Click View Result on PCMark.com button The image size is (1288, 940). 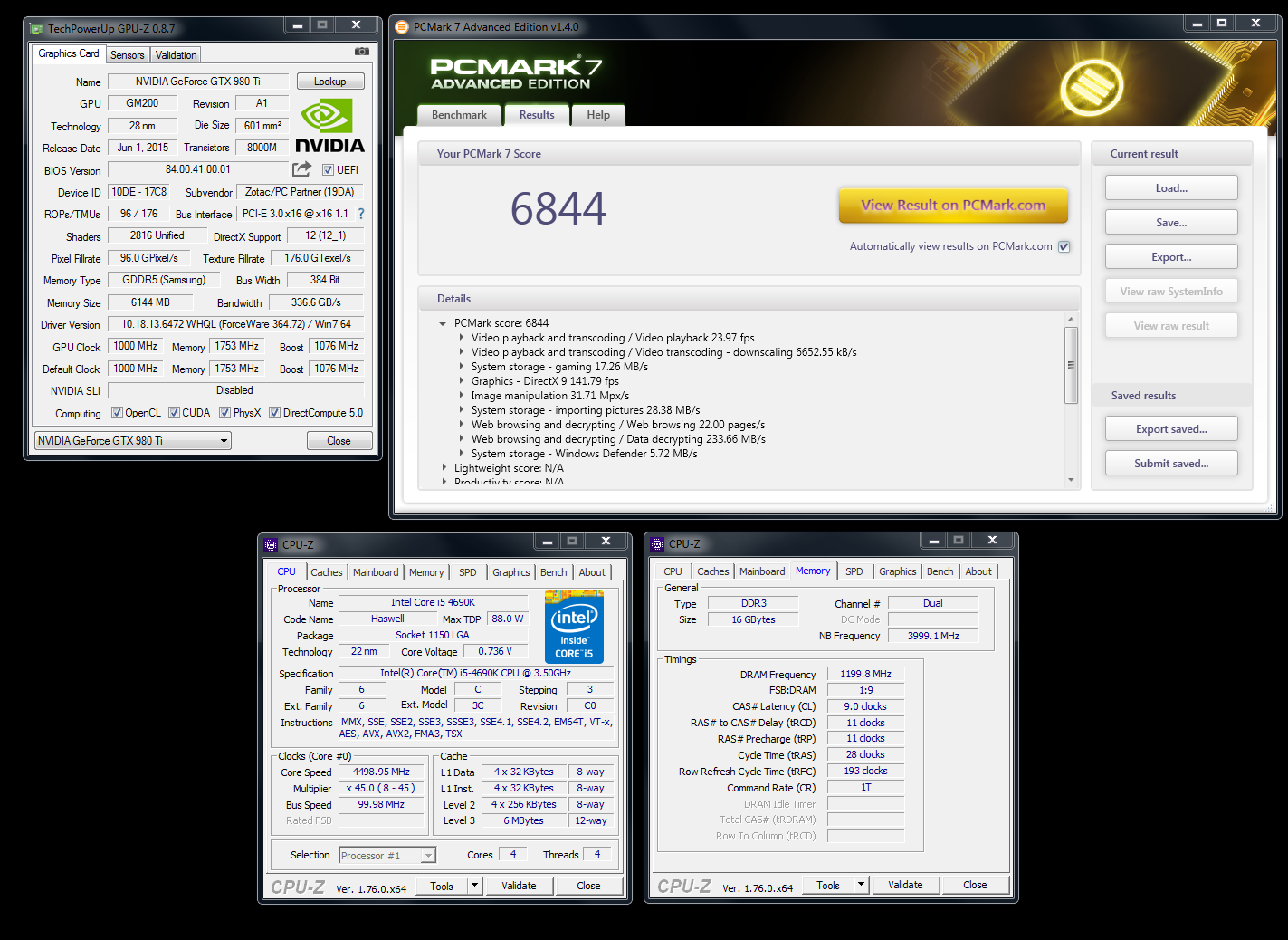coord(953,206)
